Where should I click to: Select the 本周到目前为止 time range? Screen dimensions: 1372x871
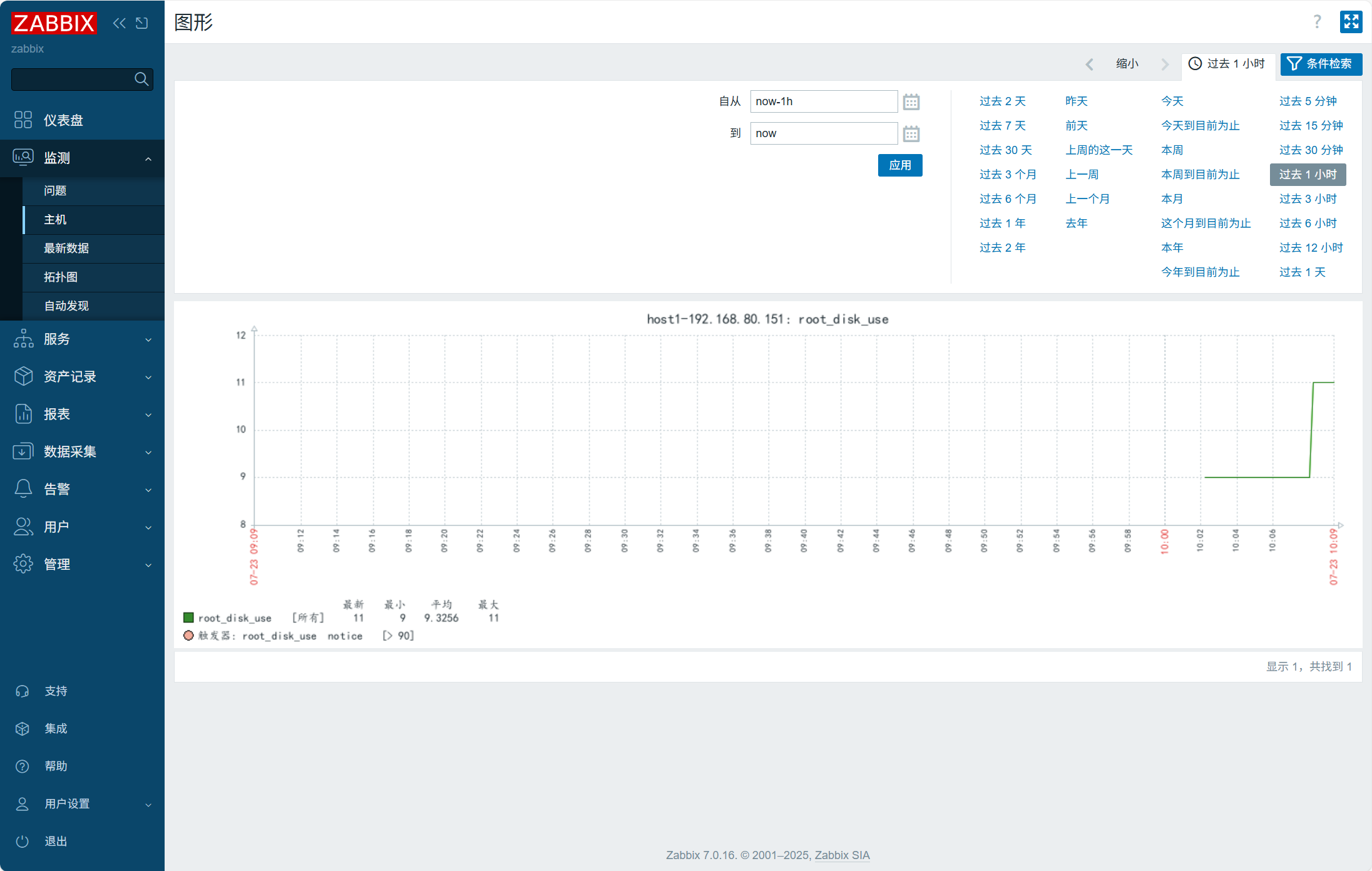(x=1200, y=175)
